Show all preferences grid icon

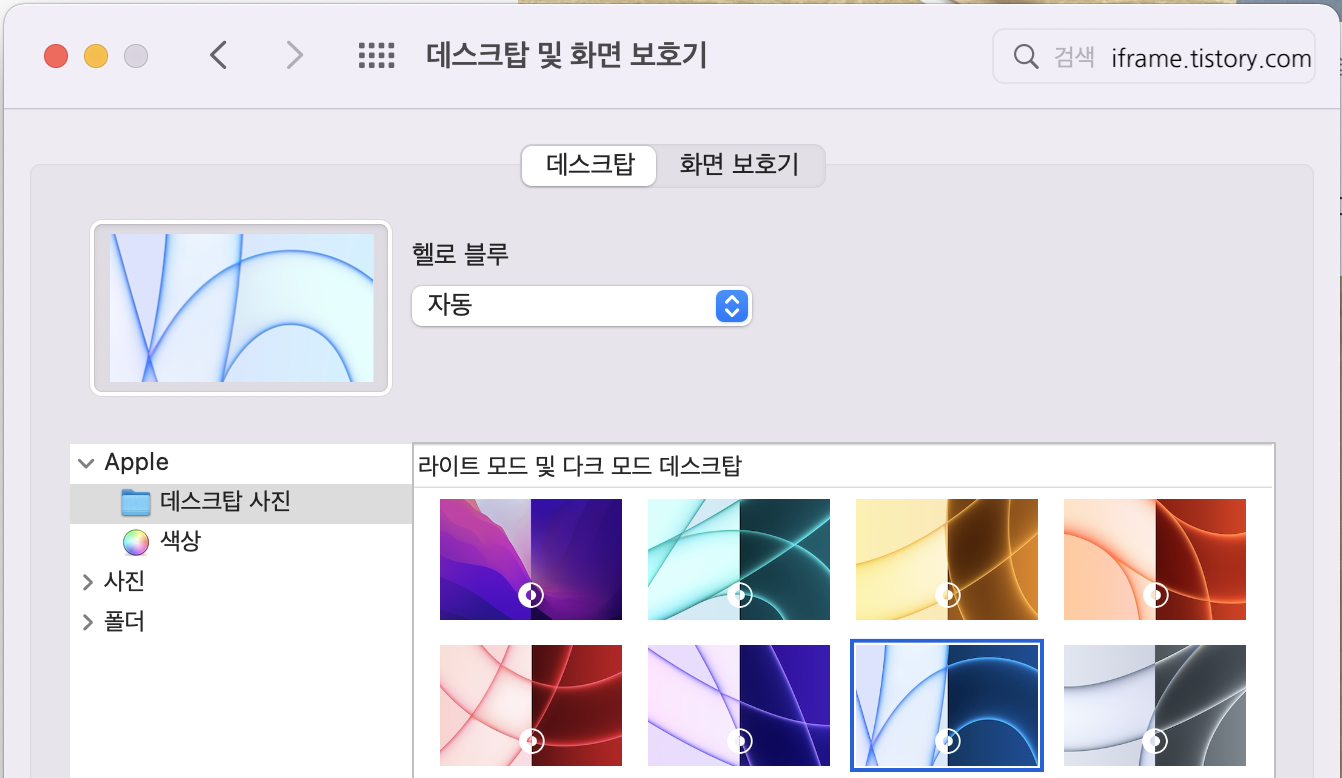[x=377, y=55]
